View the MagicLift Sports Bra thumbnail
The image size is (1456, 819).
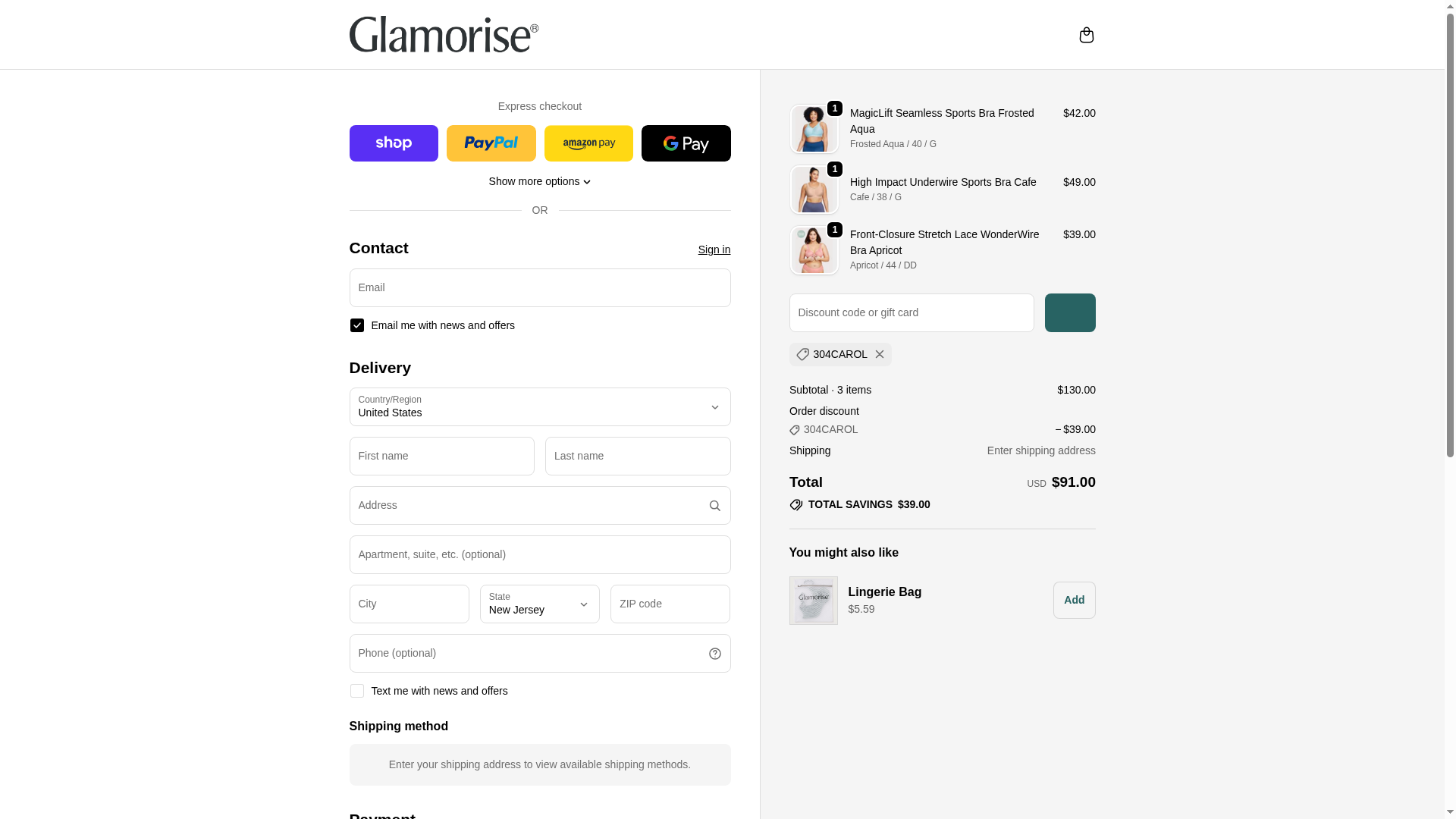pos(814,129)
